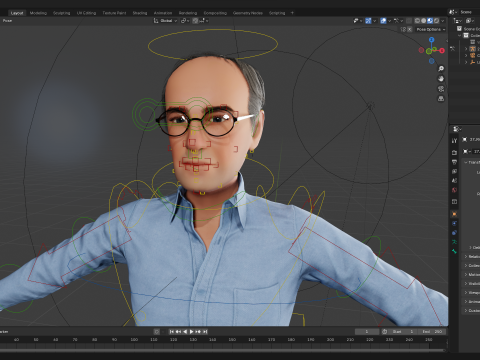Viewport: 480px width, 360px height.
Task: Open the snapping options dropdown
Action: tap(204, 21)
